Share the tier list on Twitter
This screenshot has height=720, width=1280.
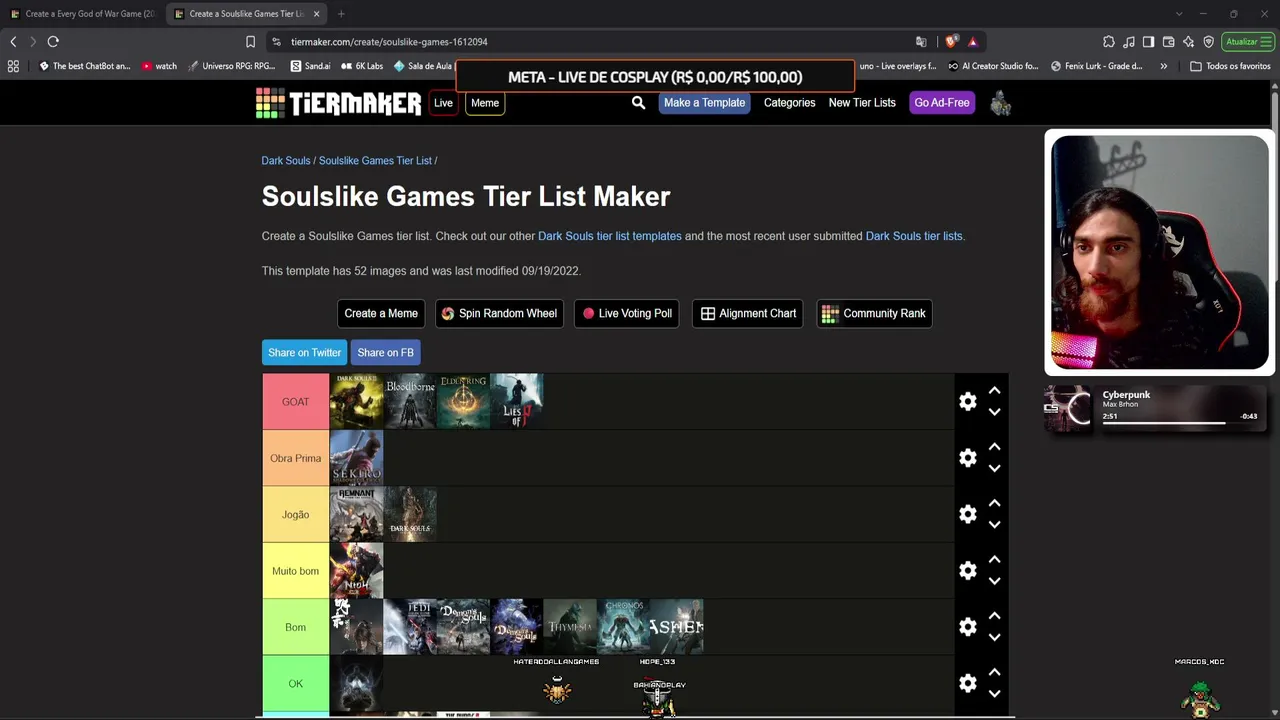(304, 352)
